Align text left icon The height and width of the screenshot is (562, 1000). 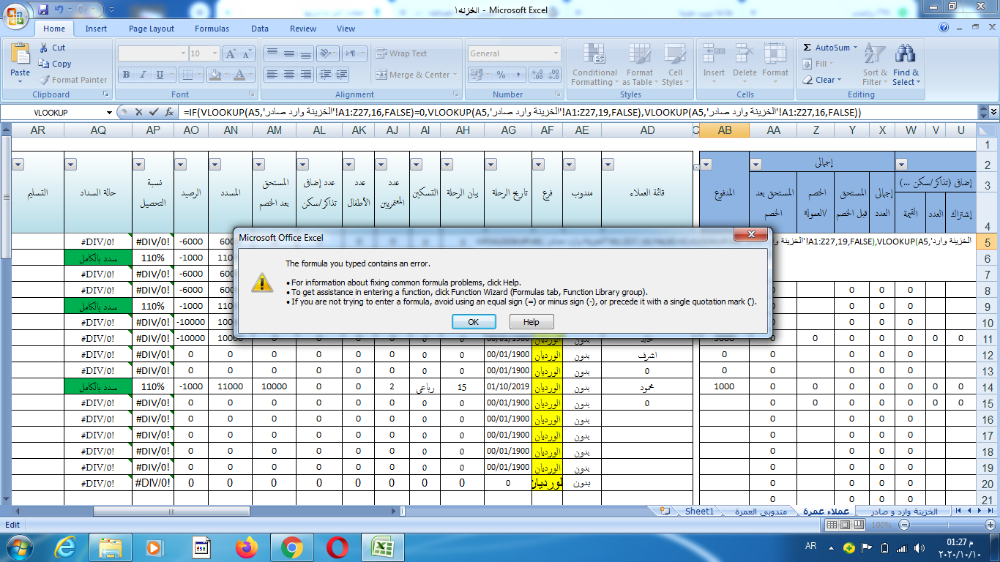click(x=272, y=75)
